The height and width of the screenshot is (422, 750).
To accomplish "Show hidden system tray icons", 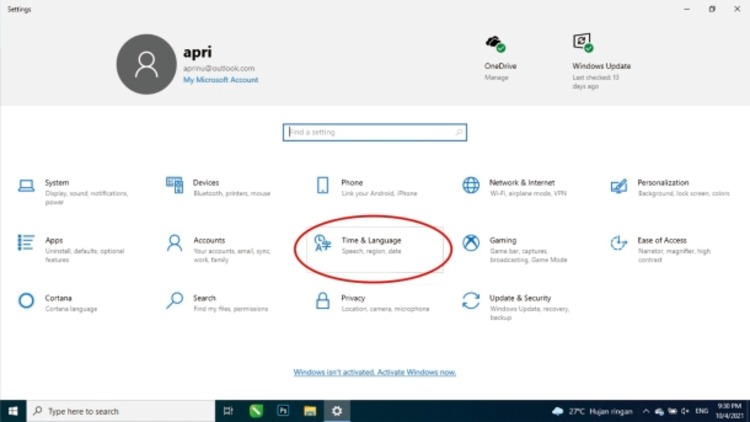I will (x=646, y=411).
